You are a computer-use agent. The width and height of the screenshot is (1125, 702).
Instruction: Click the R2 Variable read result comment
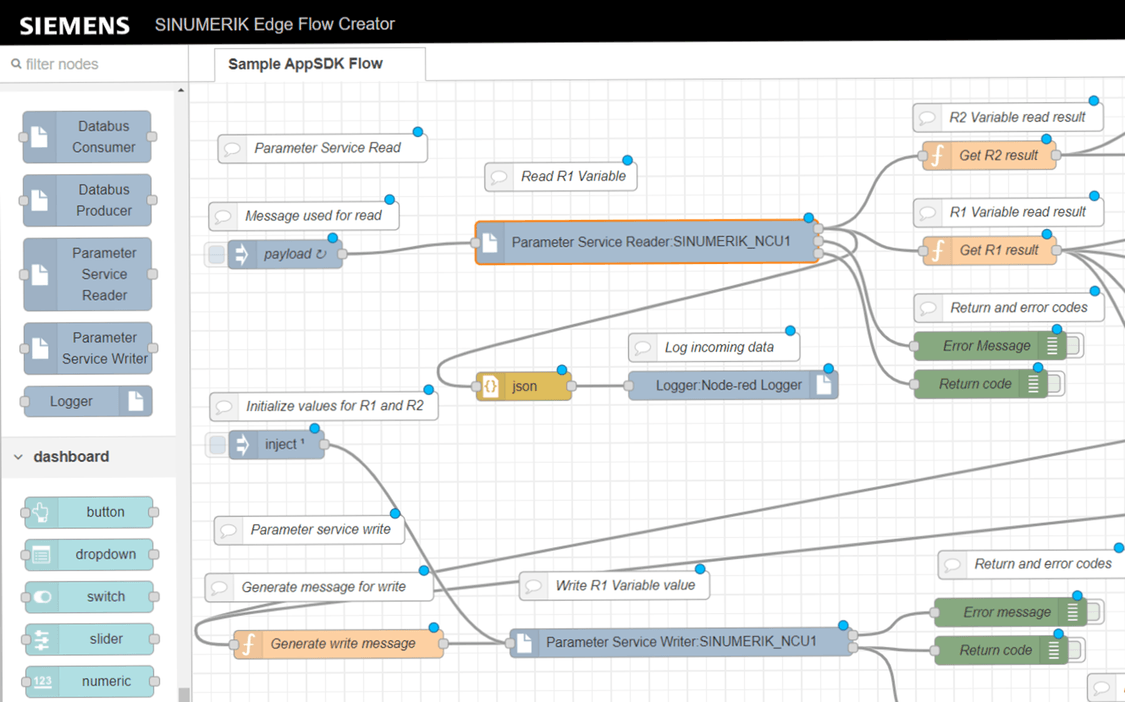[x=1007, y=117]
